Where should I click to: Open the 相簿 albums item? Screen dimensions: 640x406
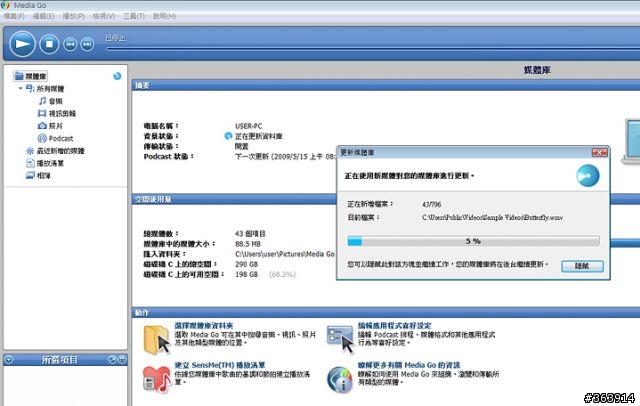pos(38,175)
